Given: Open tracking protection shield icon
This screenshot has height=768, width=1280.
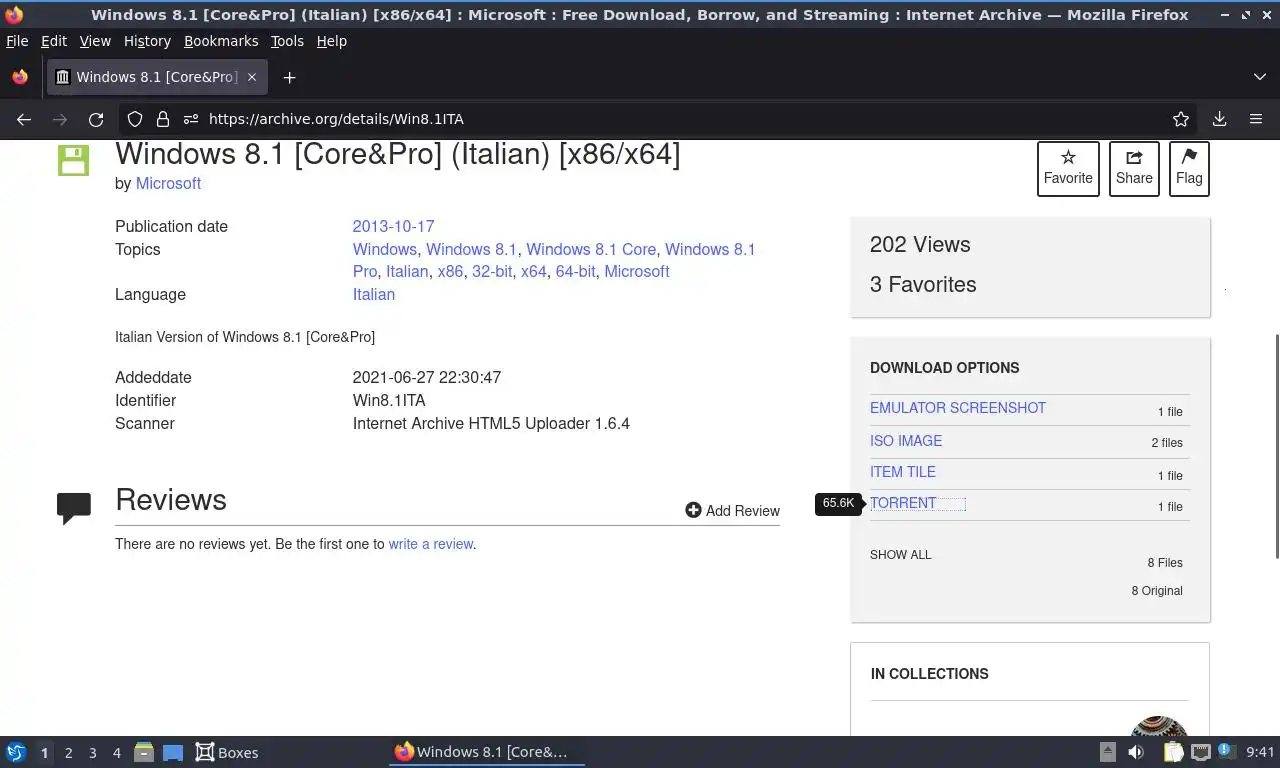Looking at the screenshot, I should pos(135,119).
